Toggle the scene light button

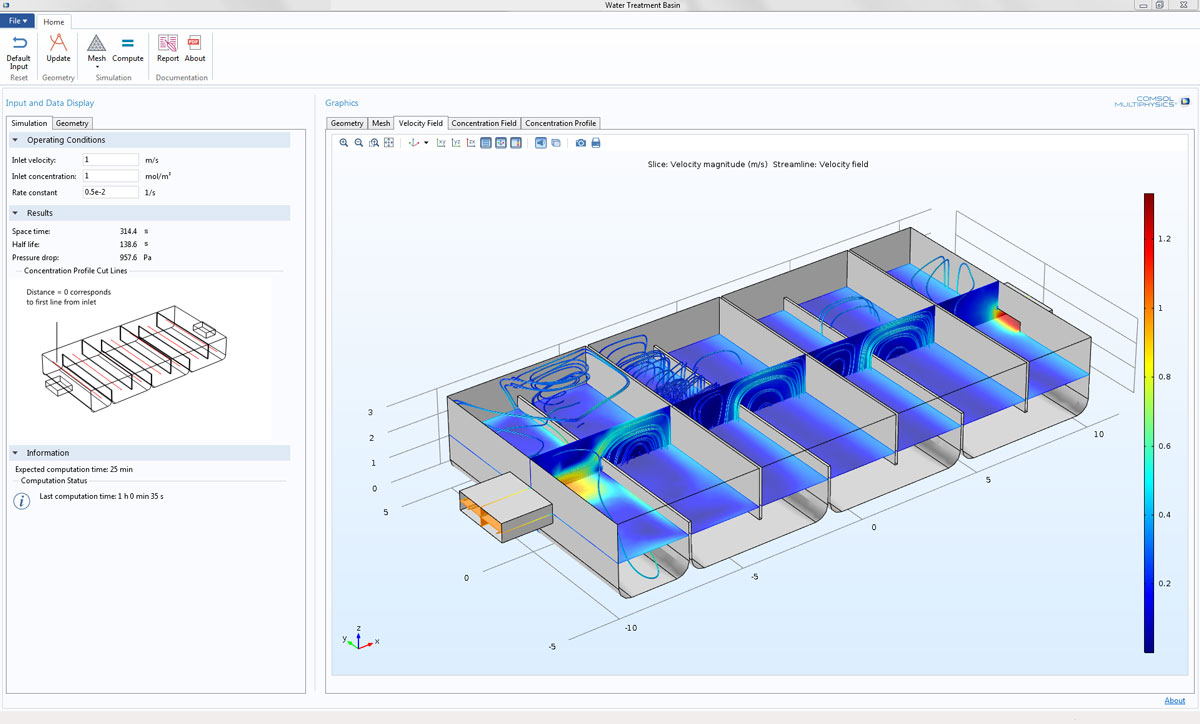pos(541,143)
